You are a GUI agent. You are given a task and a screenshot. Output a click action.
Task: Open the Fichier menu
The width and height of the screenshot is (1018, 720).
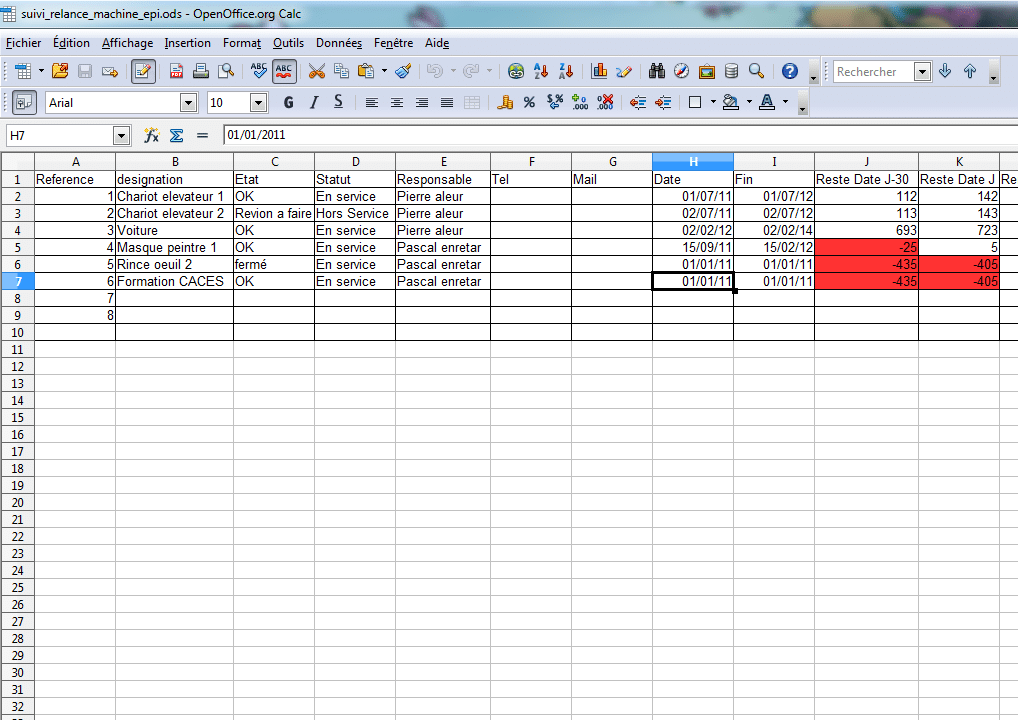point(23,43)
